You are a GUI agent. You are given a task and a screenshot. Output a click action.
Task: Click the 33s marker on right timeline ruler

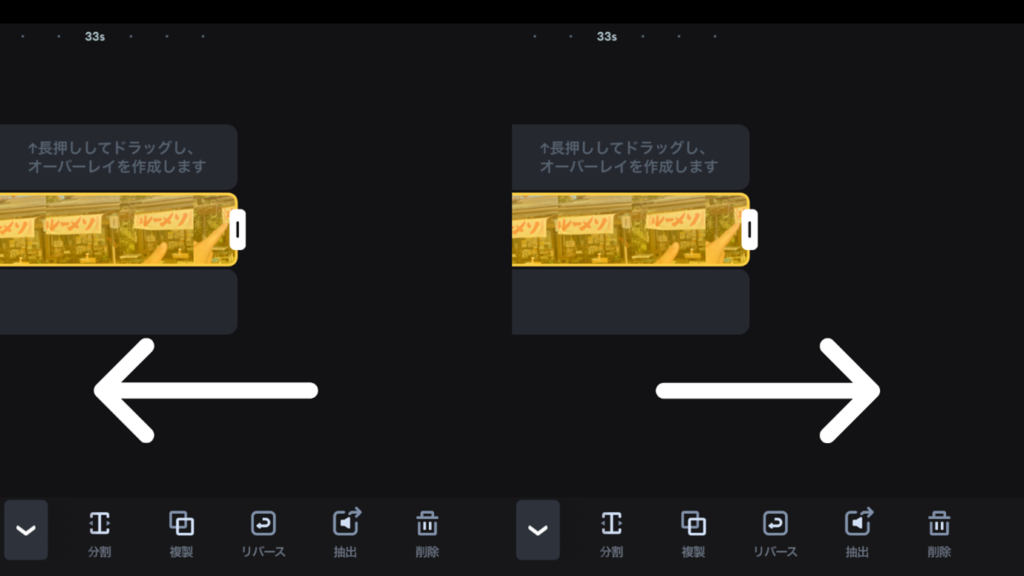point(607,37)
